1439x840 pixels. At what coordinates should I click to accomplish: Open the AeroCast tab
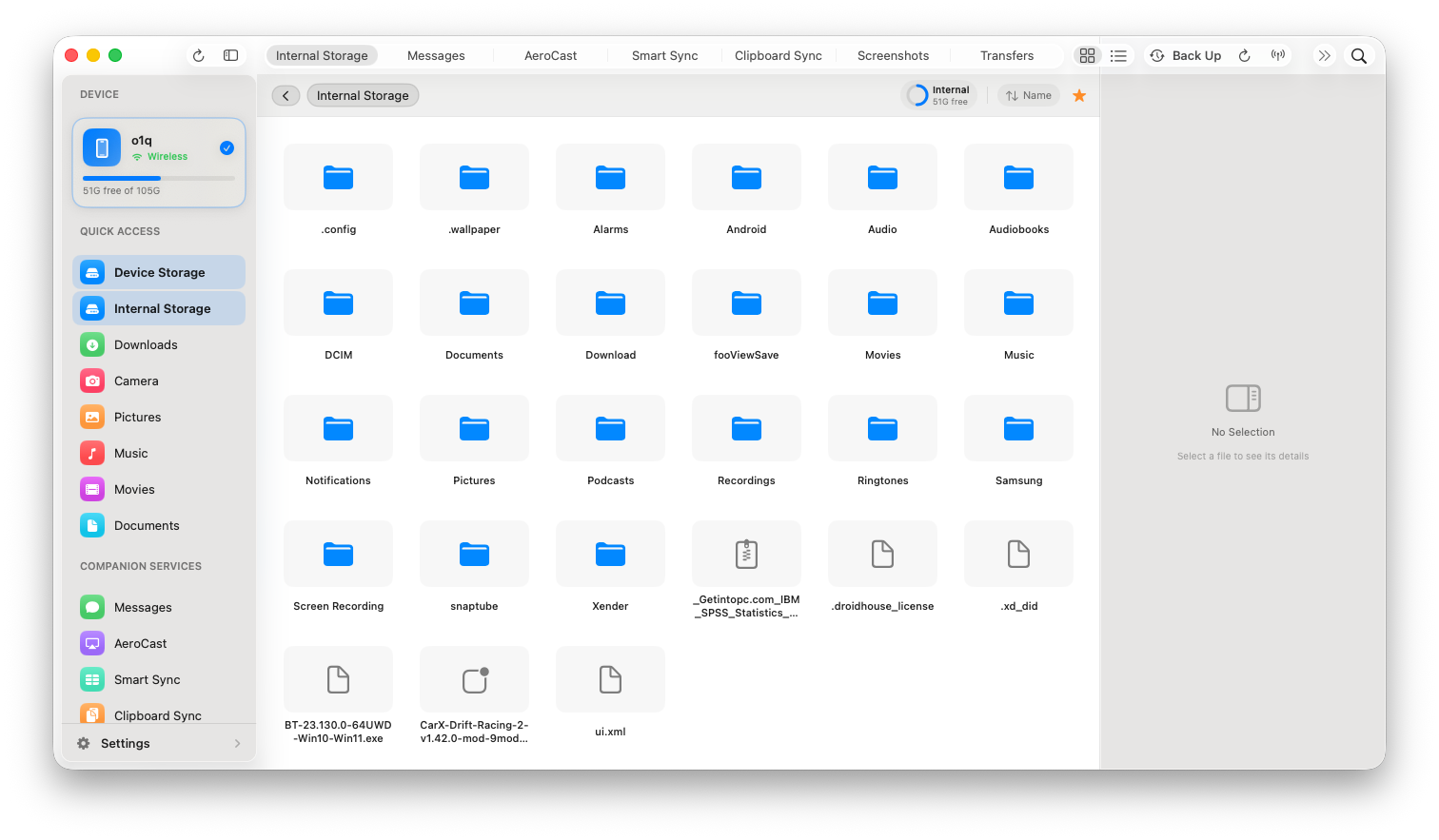point(550,56)
